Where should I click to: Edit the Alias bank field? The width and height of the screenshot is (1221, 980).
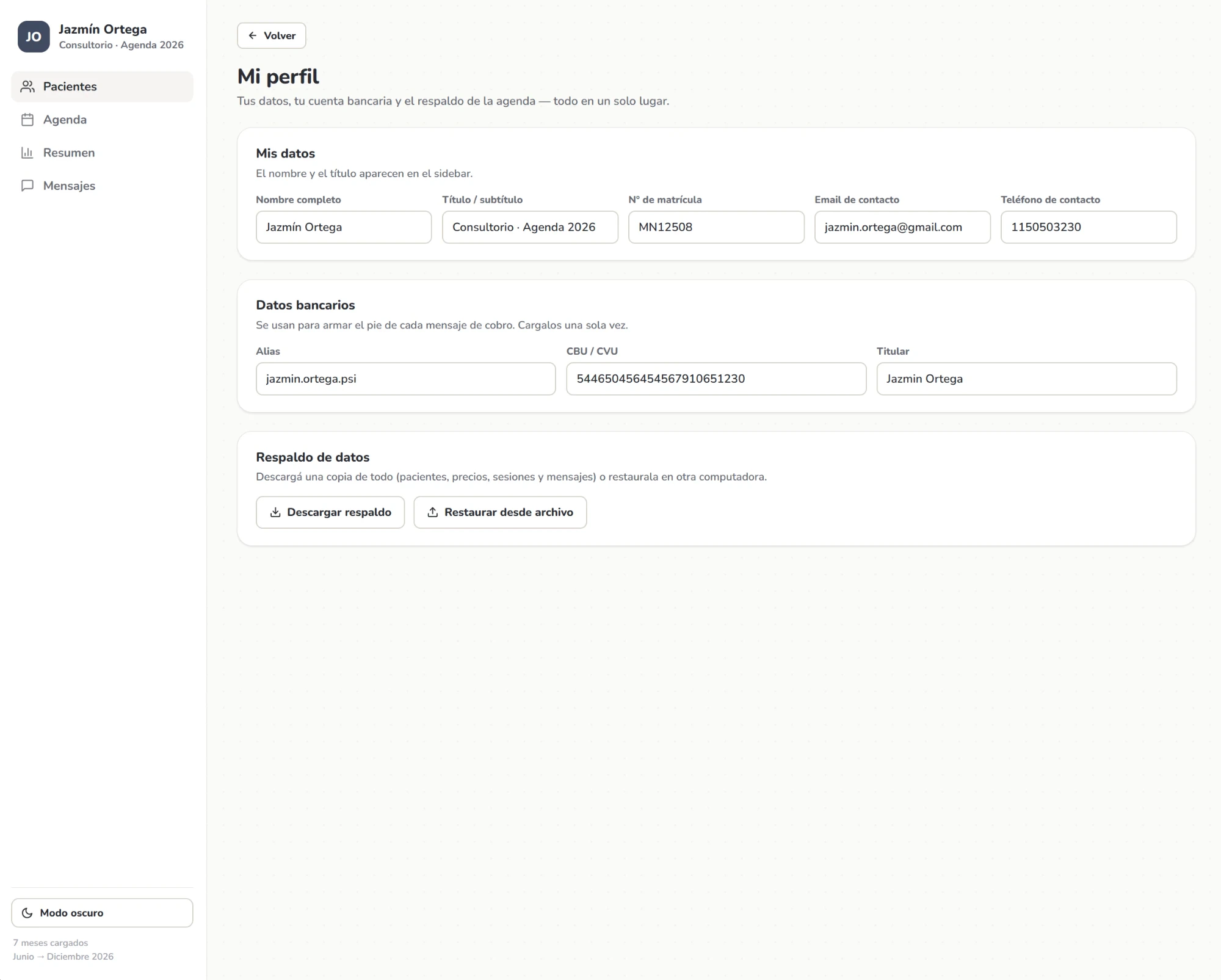point(406,379)
